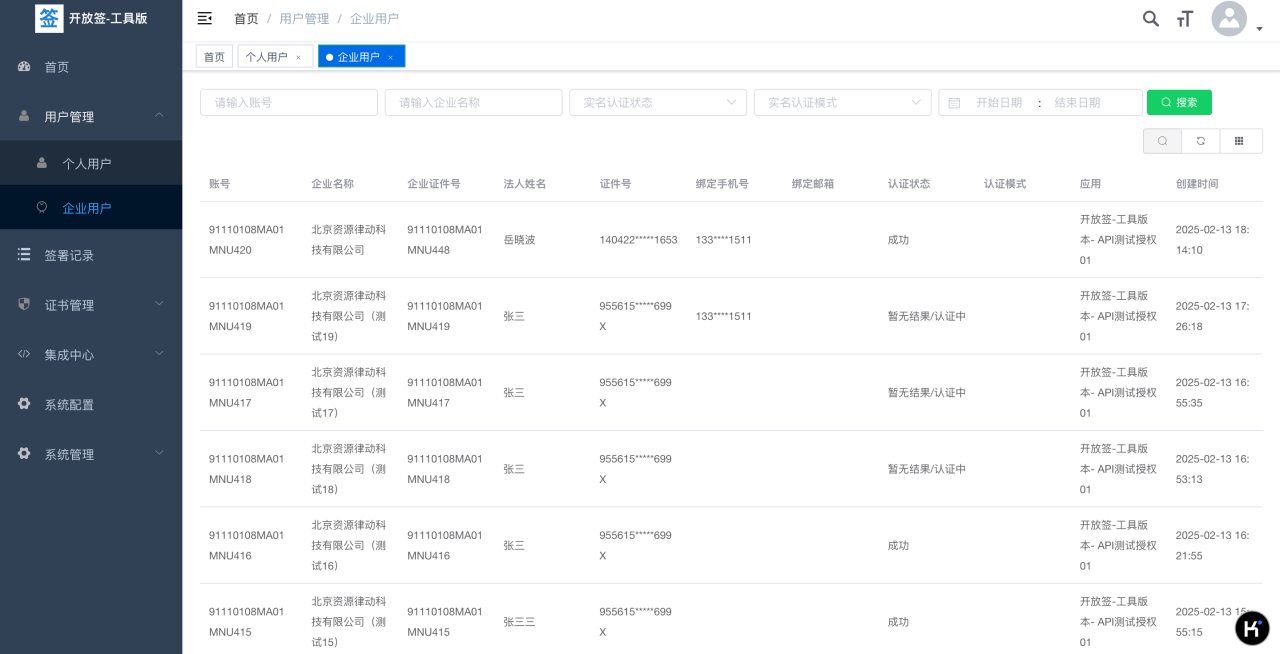This screenshot has height=654, width=1280.
Task: Click the 认证状态 column header
Action: [x=909, y=184]
